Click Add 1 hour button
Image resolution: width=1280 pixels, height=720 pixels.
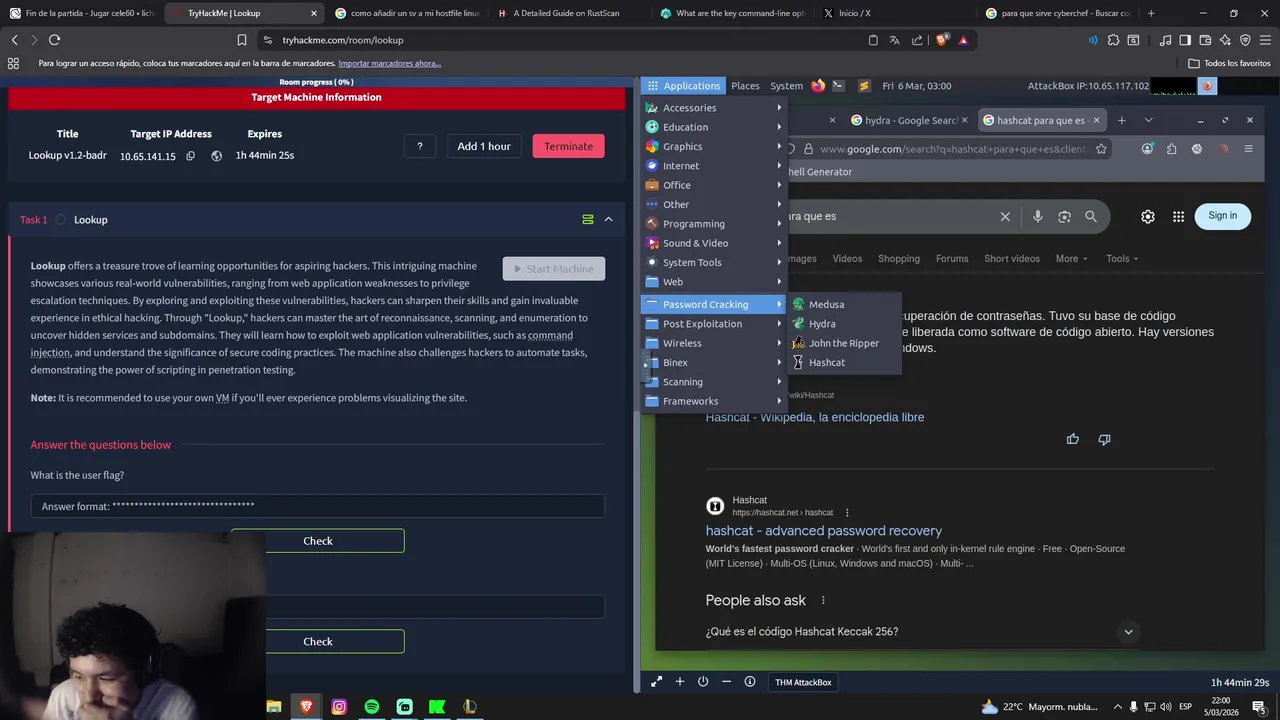pyautogui.click(x=484, y=146)
